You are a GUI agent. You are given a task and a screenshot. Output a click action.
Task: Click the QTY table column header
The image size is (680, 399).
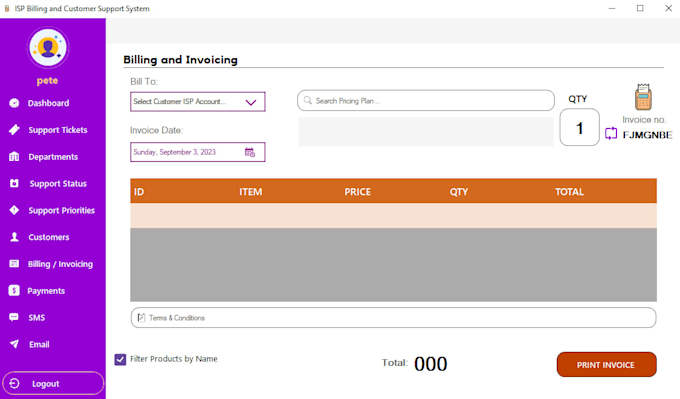(x=458, y=192)
